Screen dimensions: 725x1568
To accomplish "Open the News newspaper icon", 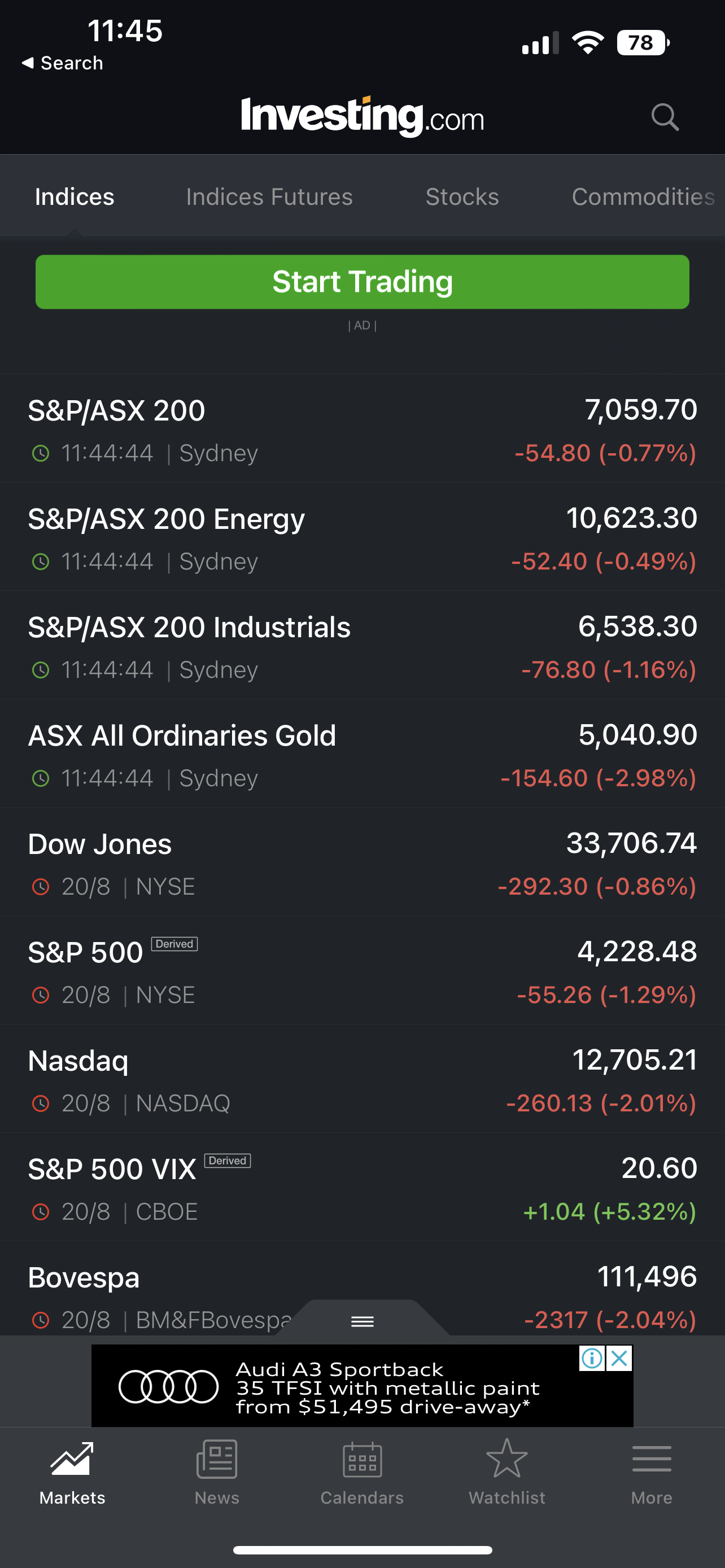I will tap(217, 1458).
